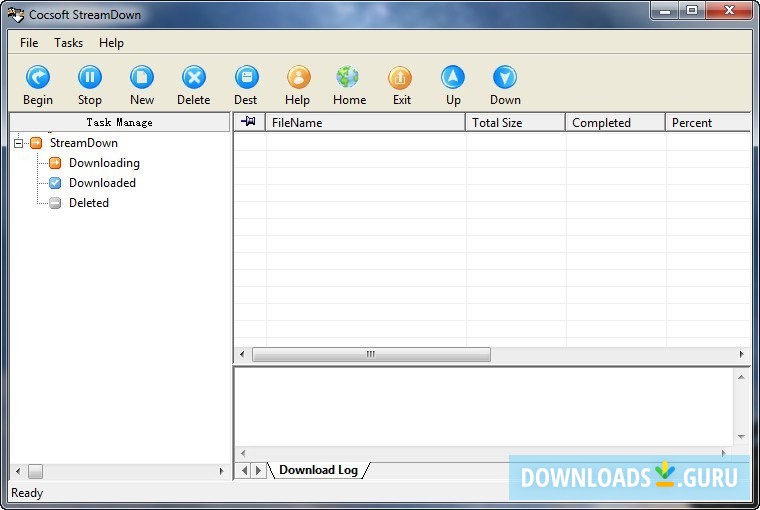Viewport: 760px width, 510px height.
Task: Click the Begin toolbar icon
Action: point(38,77)
